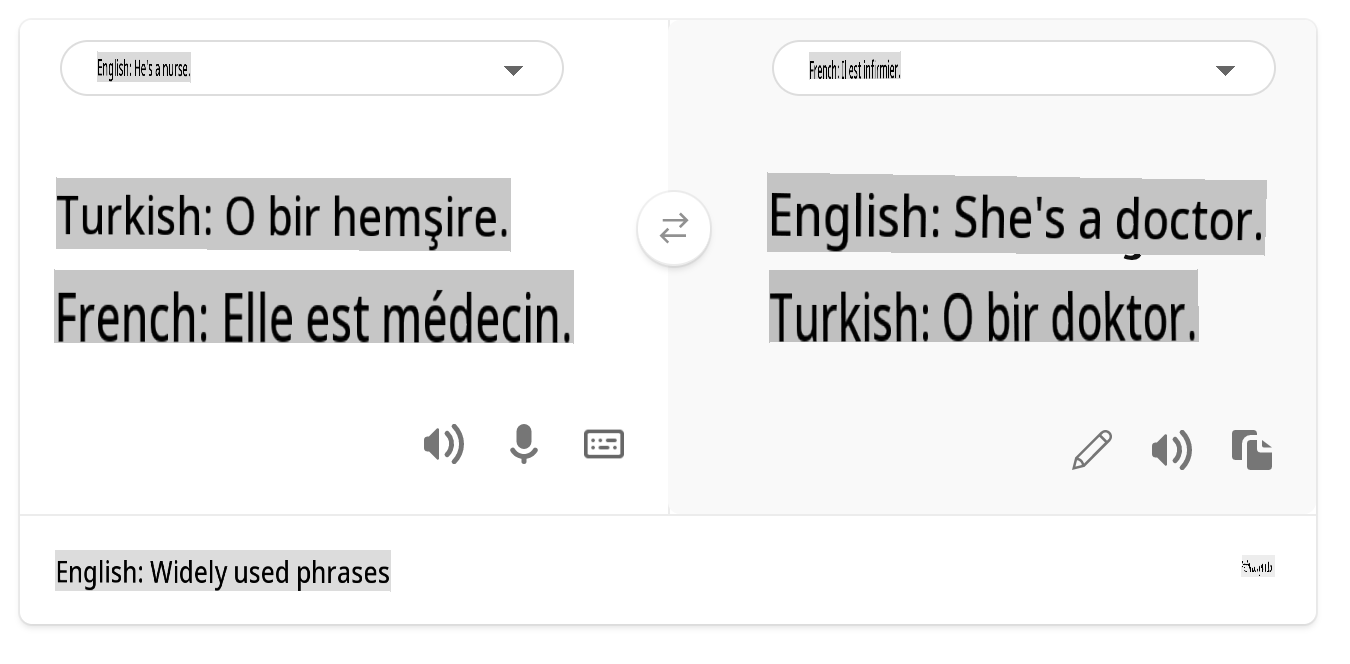Click the "Turkish: O bir hemşire." source line
Image resolution: width=1350 pixels, height=664 pixels.
(x=283, y=215)
